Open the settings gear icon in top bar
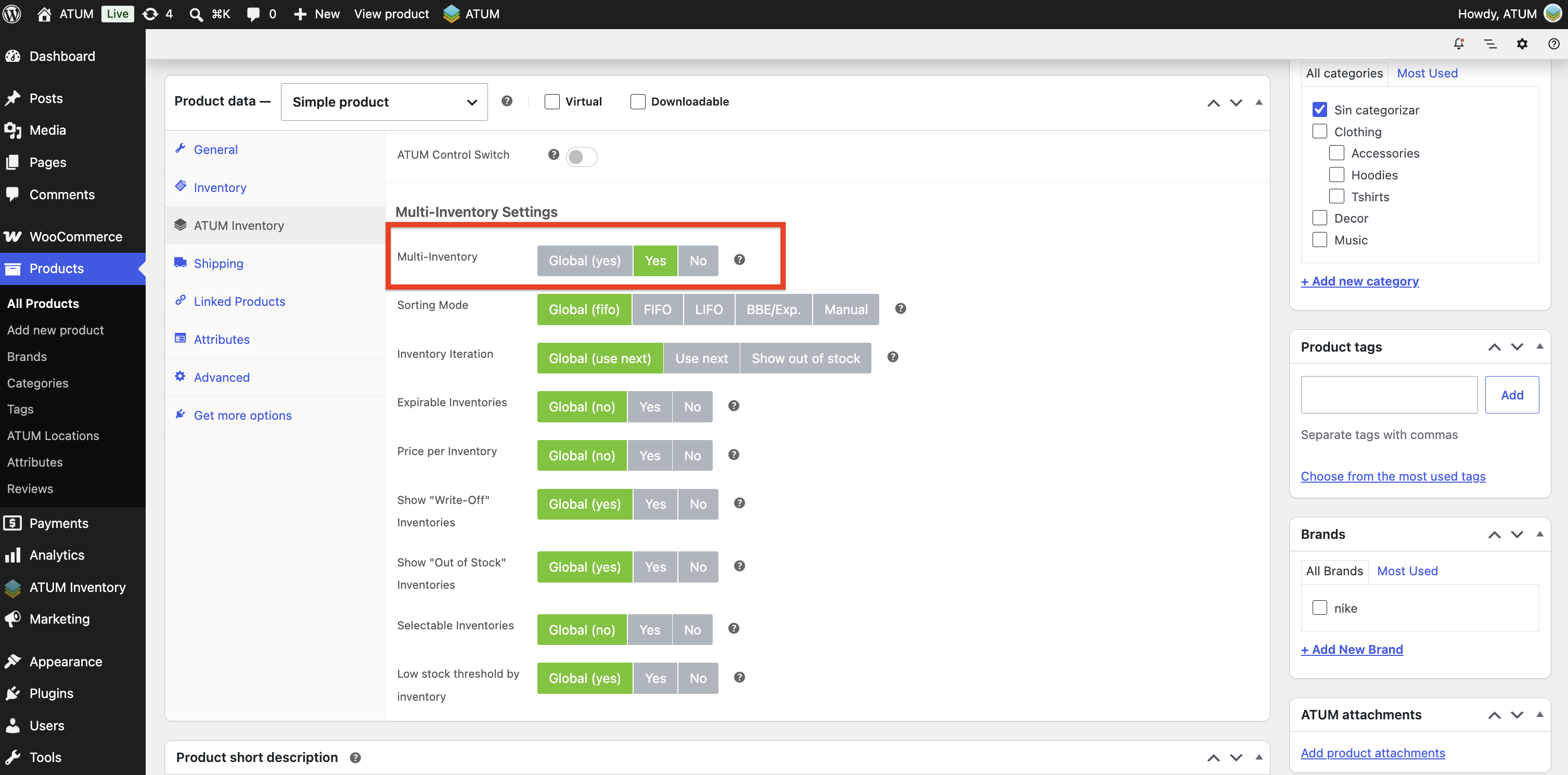This screenshot has height=775, width=1568. 1522,44
